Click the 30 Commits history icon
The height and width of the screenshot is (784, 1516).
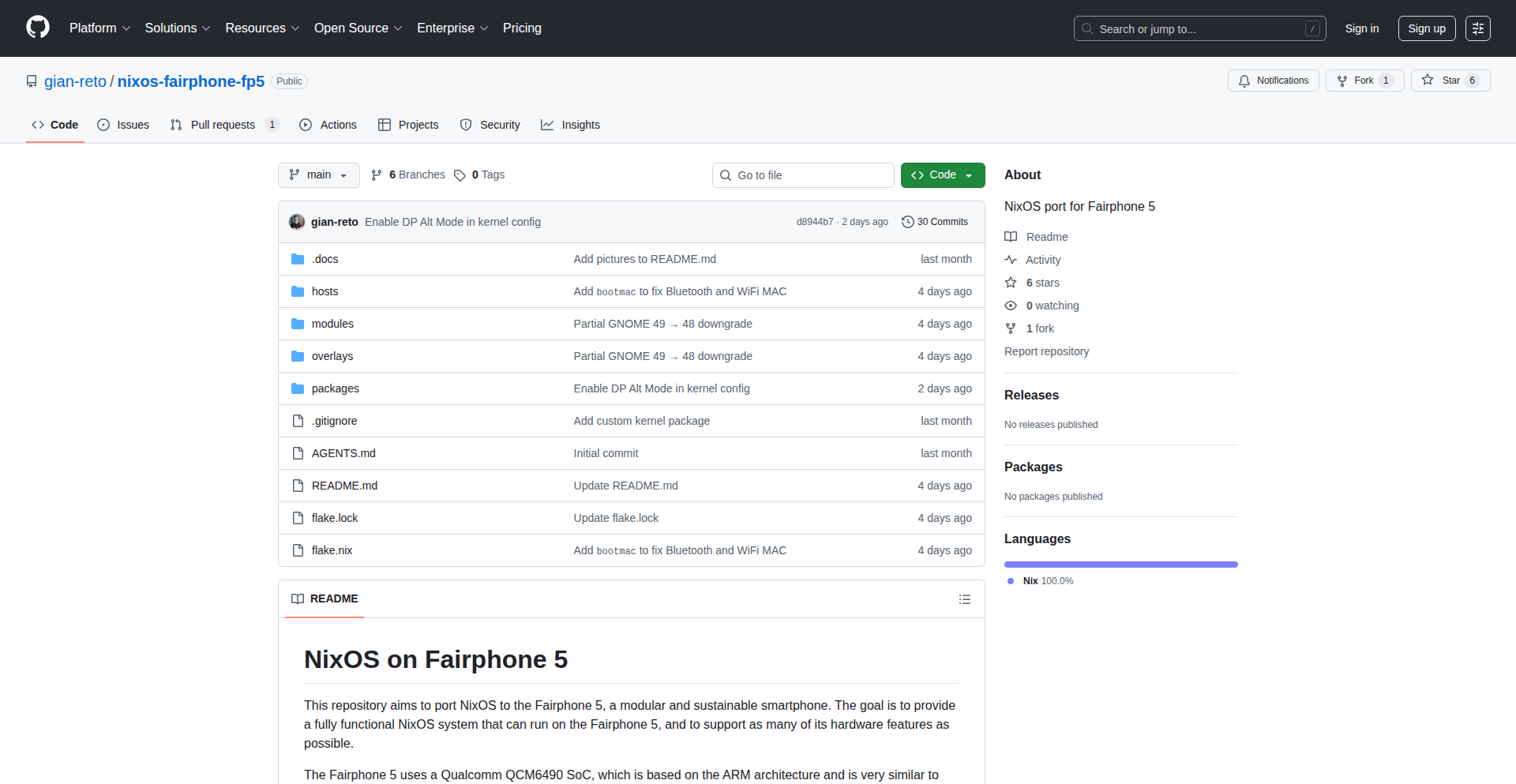pos(907,222)
